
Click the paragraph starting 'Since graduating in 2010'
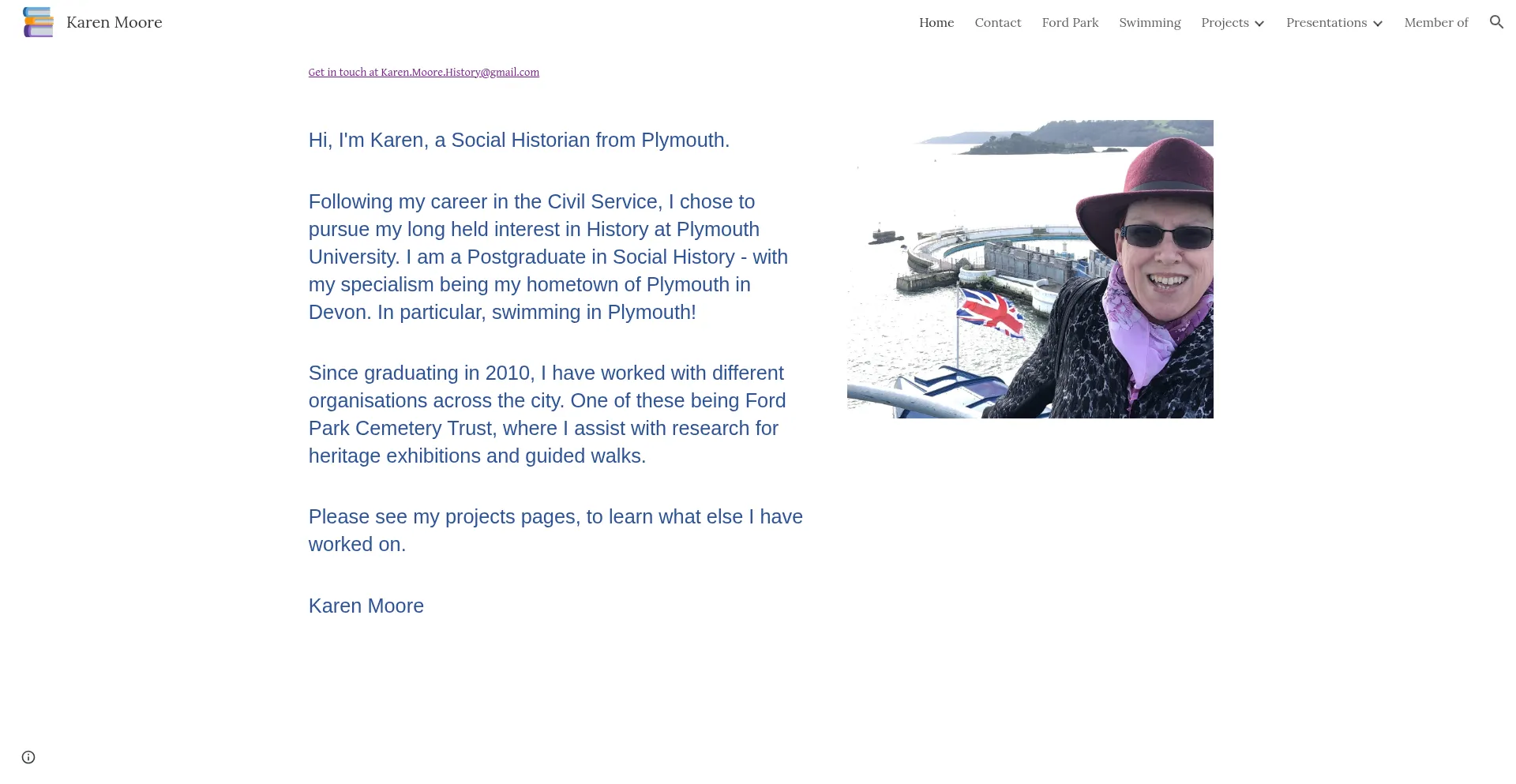coord(547,414)
